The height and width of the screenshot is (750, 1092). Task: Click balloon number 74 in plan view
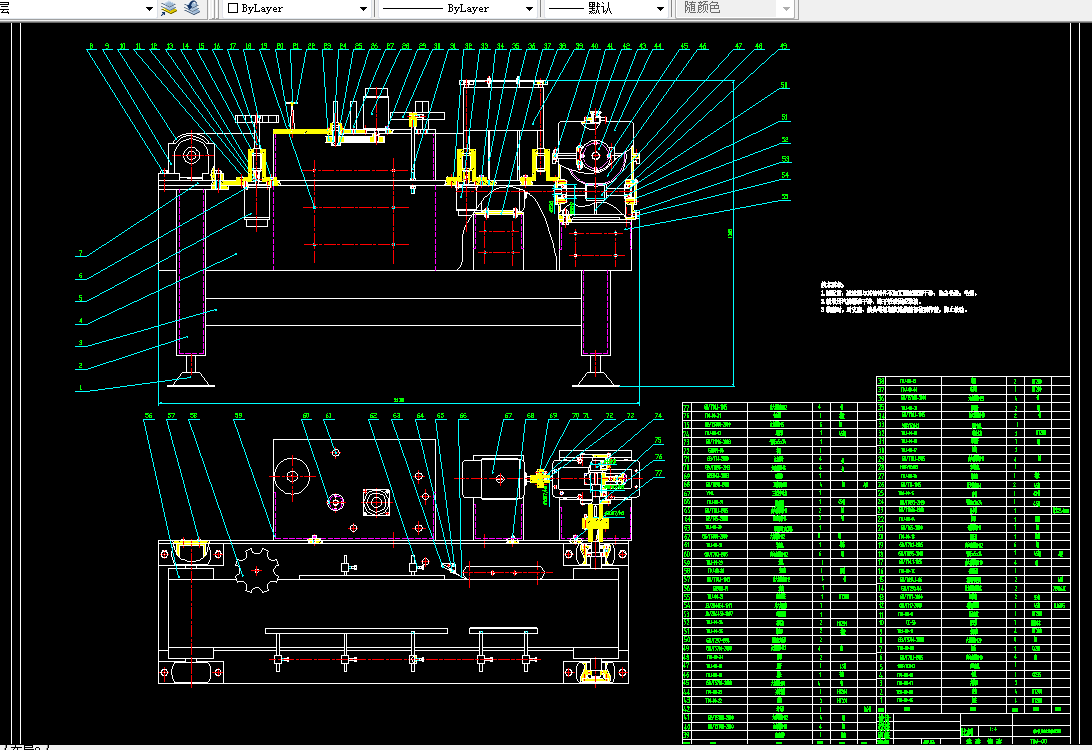pos(657,416)
